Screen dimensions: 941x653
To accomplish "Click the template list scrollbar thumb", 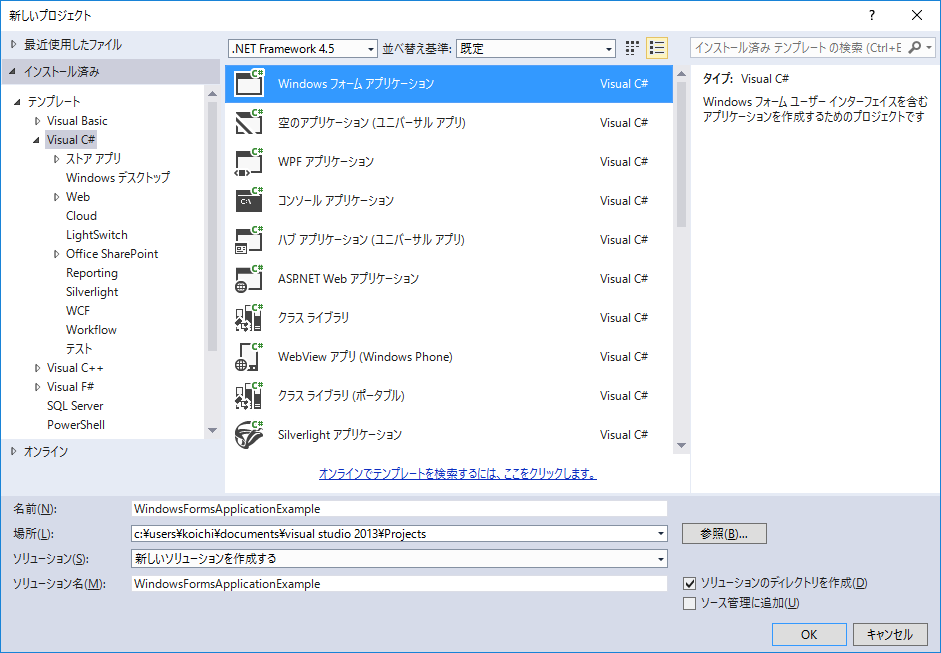I will pyautogui.click(x=681, y=154).
